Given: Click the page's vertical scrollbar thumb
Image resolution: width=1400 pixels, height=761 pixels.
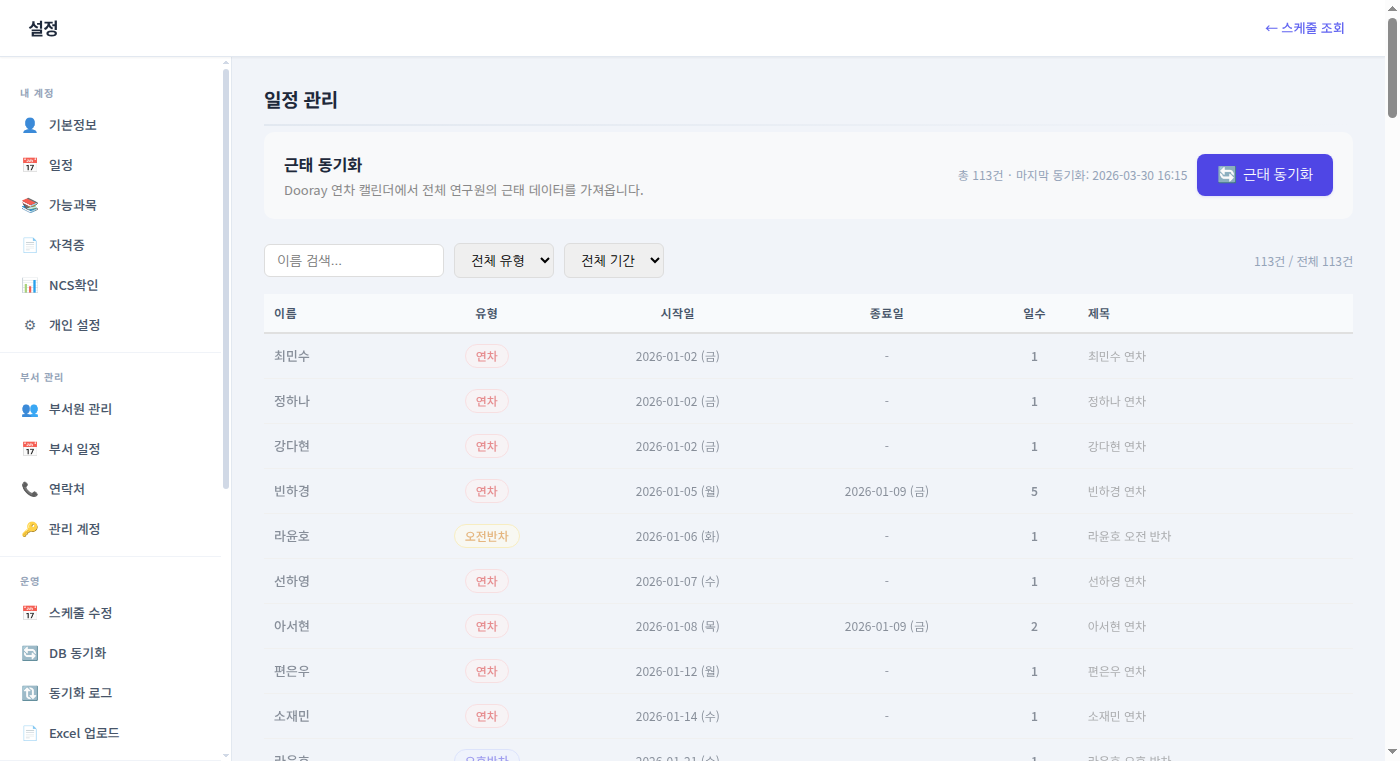Looking at the screenshot, I should click(1392, 68).
